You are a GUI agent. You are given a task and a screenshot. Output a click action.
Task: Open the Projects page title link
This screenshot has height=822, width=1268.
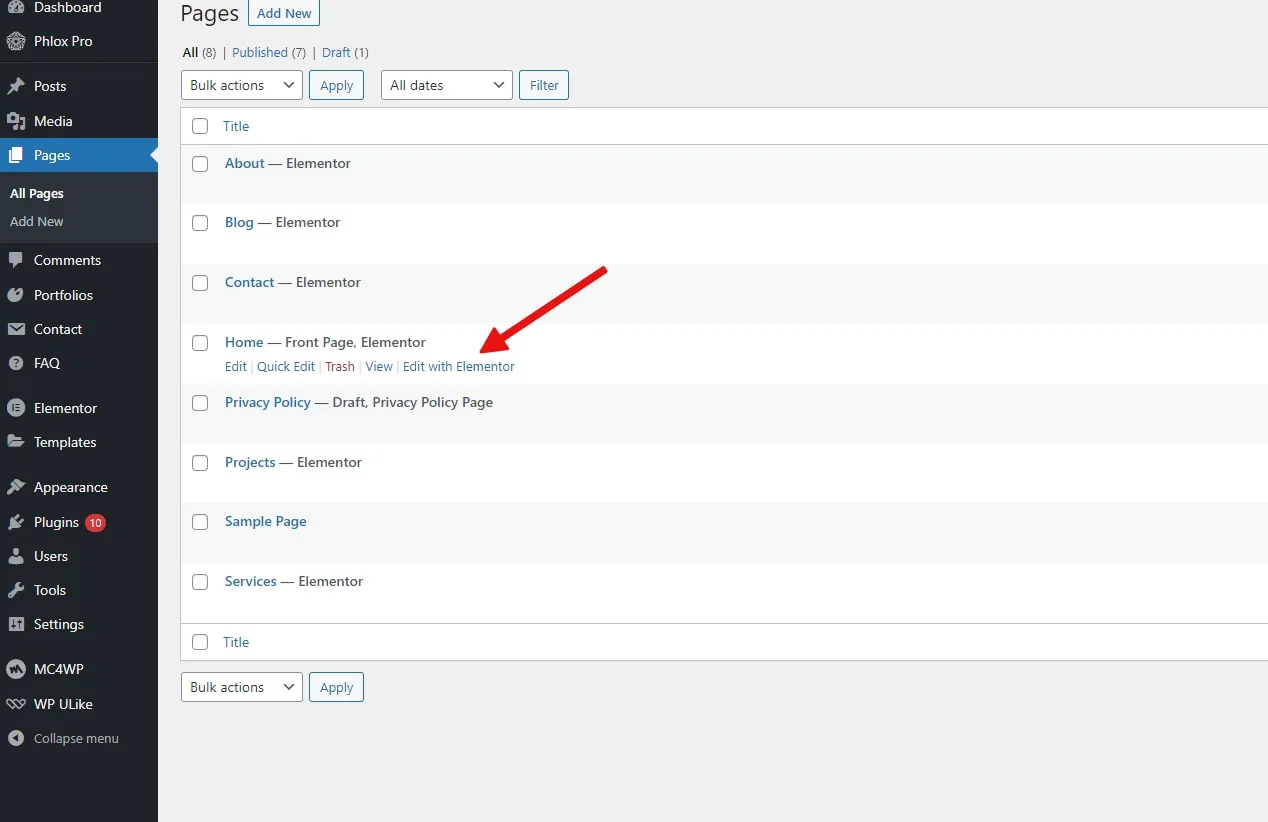coord(250,462)
